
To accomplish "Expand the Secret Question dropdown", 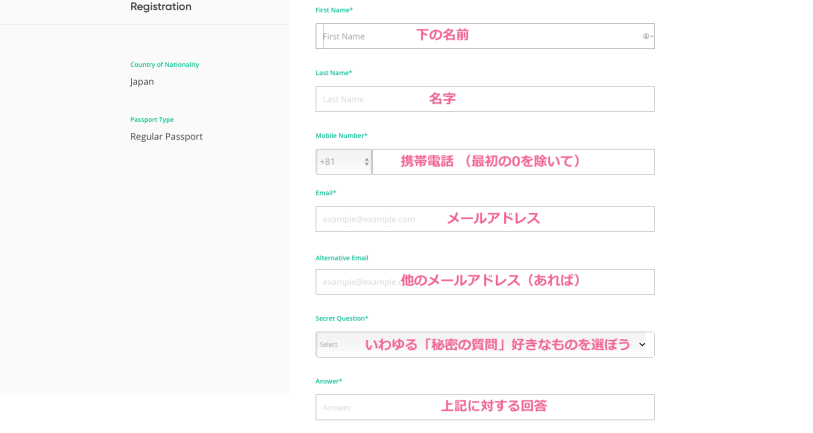I will (485, 345).
